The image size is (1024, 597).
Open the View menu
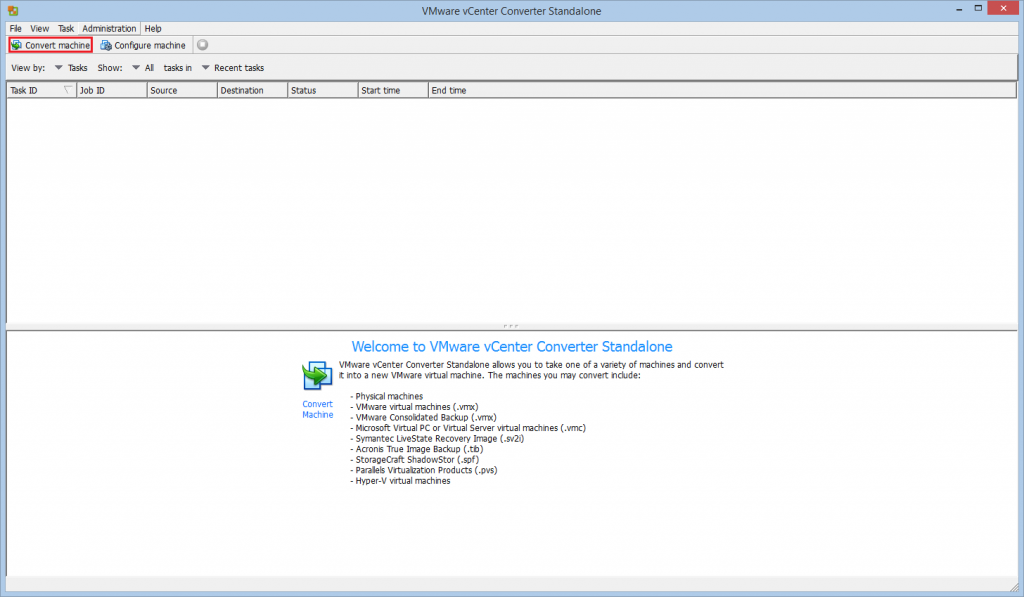pos(39,28)
